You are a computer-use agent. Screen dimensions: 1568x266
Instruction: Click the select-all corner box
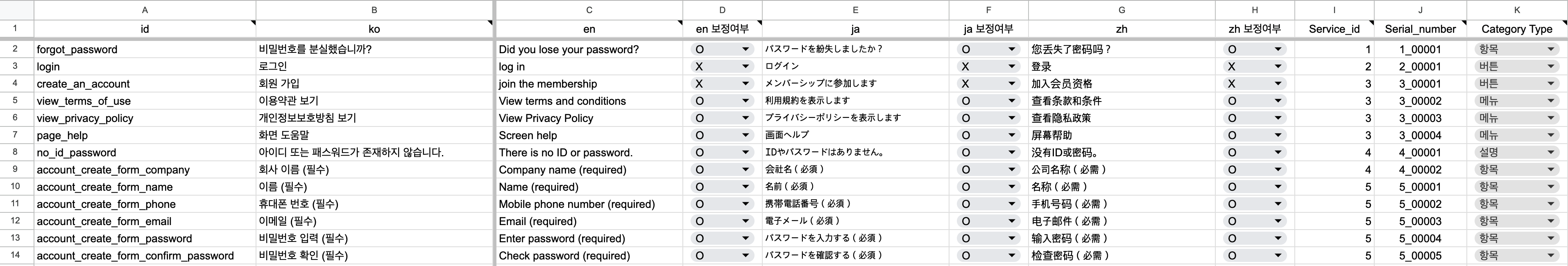coord(16,10)
